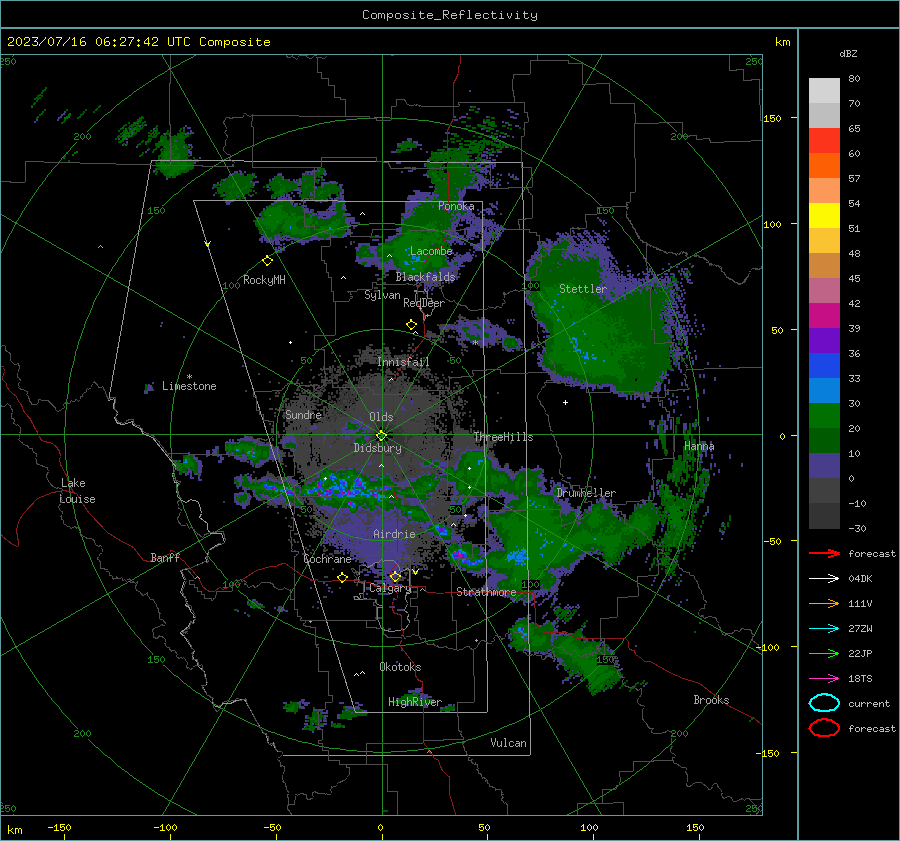This screenshot has height=841, width=900.
Task: Click the Banff city label
Action: (x=165, y=557)
